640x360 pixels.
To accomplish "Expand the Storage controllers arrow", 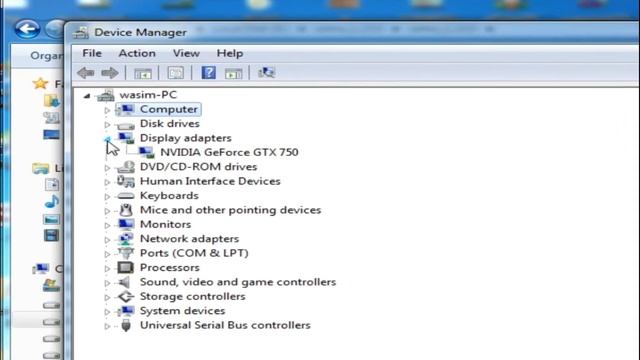I will [x=107, y=298].
